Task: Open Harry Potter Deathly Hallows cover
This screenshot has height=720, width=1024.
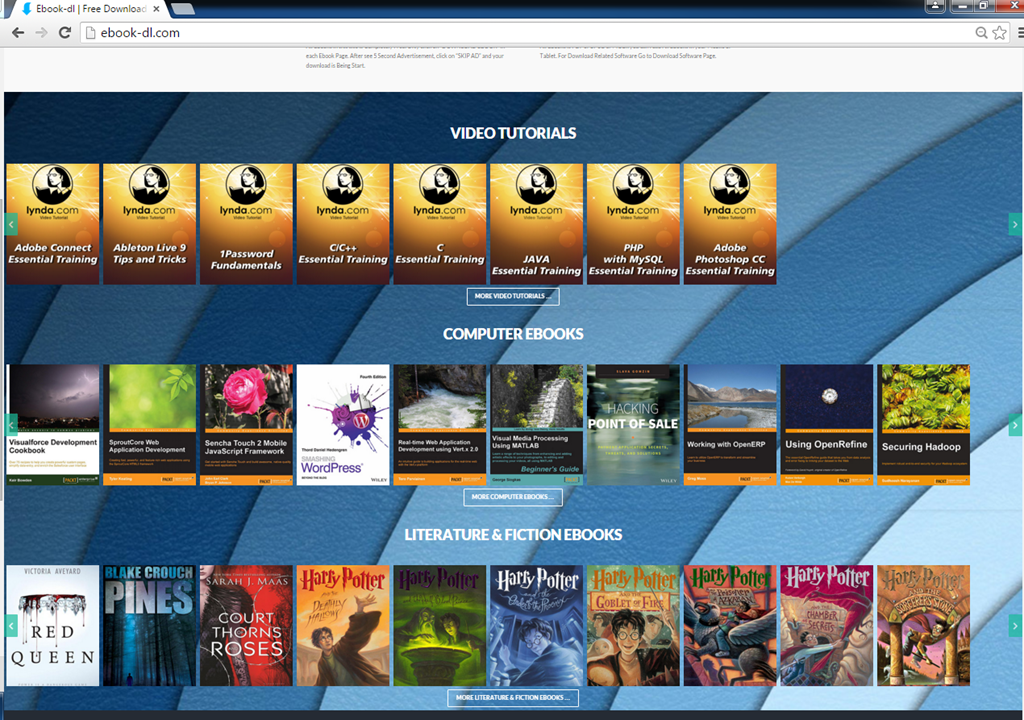Action: pyautogui.click(x=343, y=625)
